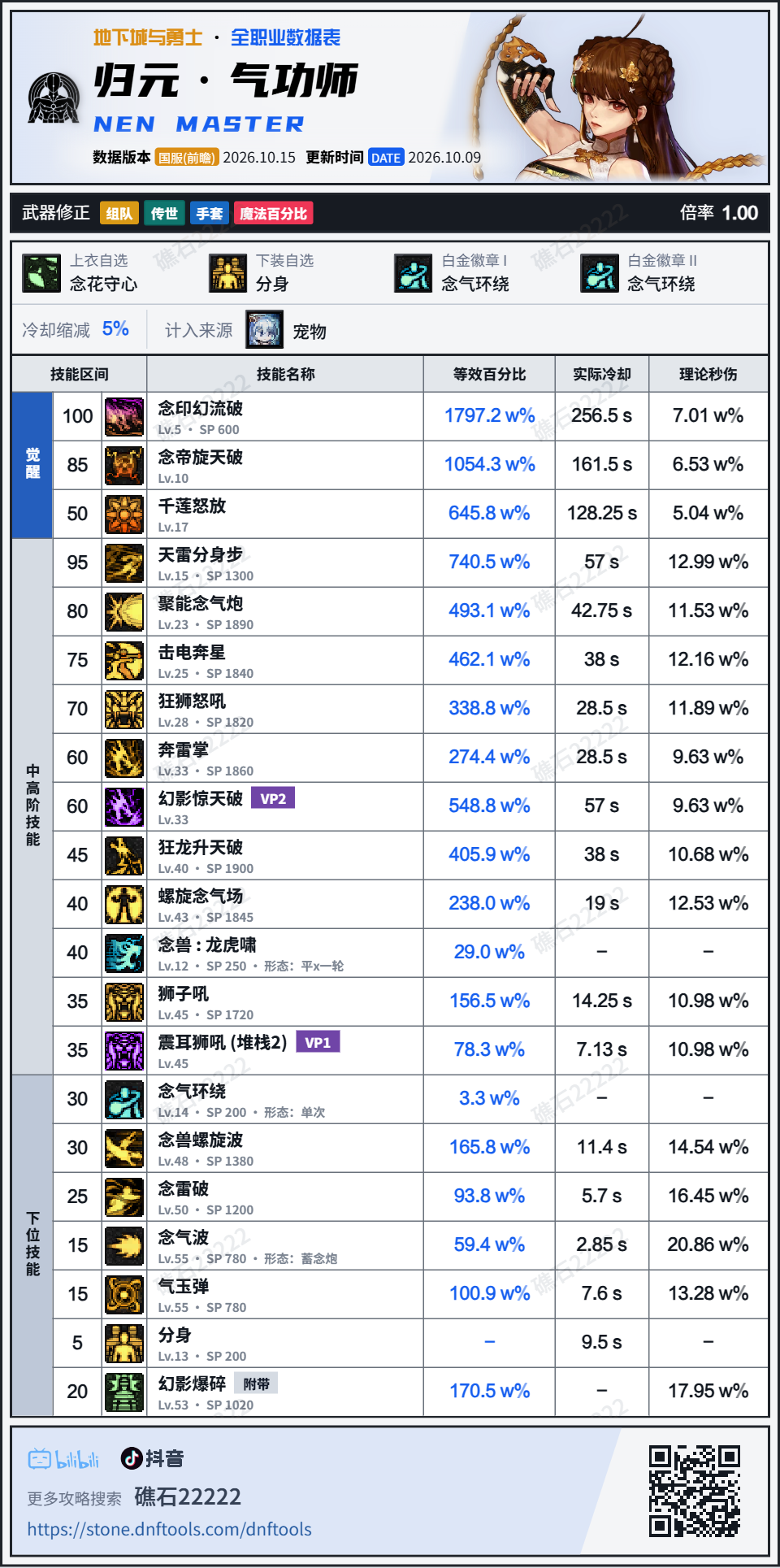Select the 气玉弹 skill icon
Screen dimensions: 780x1568
click(x=124, y=1294)
